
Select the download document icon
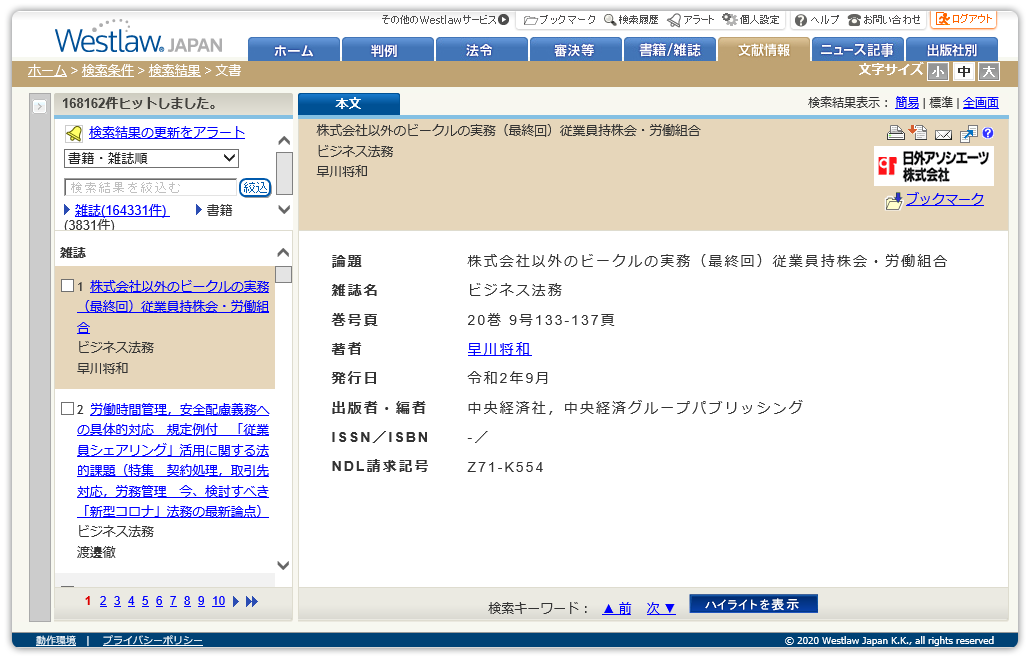918,133
